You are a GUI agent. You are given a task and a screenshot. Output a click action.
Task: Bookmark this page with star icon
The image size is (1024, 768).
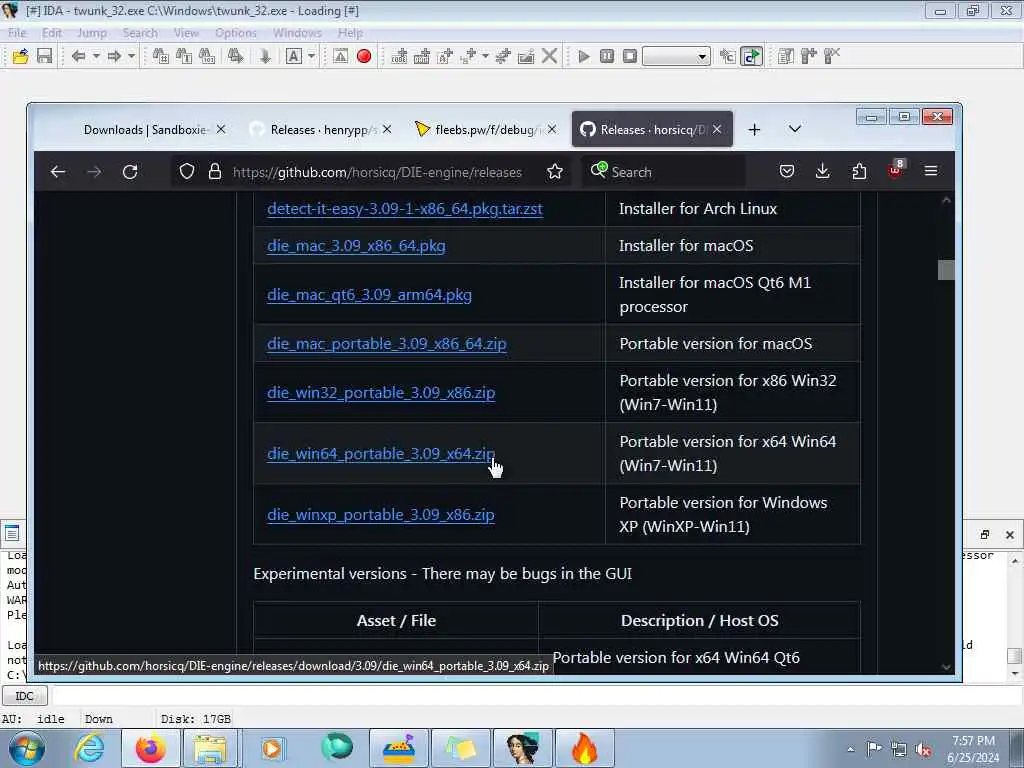pos(555,172)
